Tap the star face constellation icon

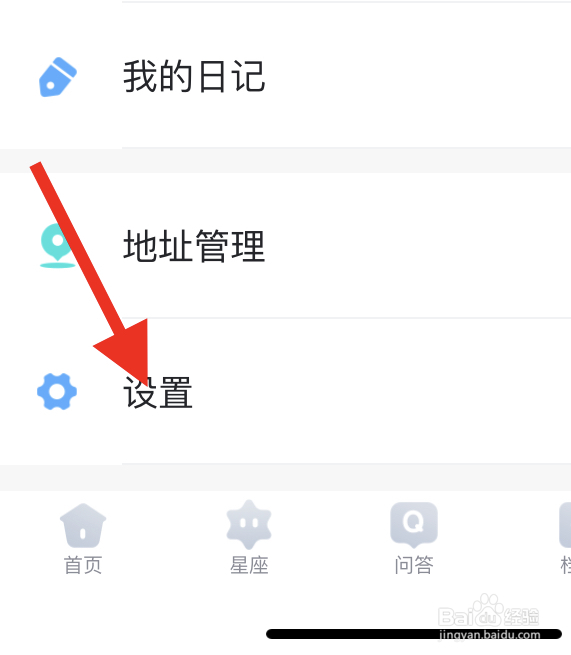(249, 525)
